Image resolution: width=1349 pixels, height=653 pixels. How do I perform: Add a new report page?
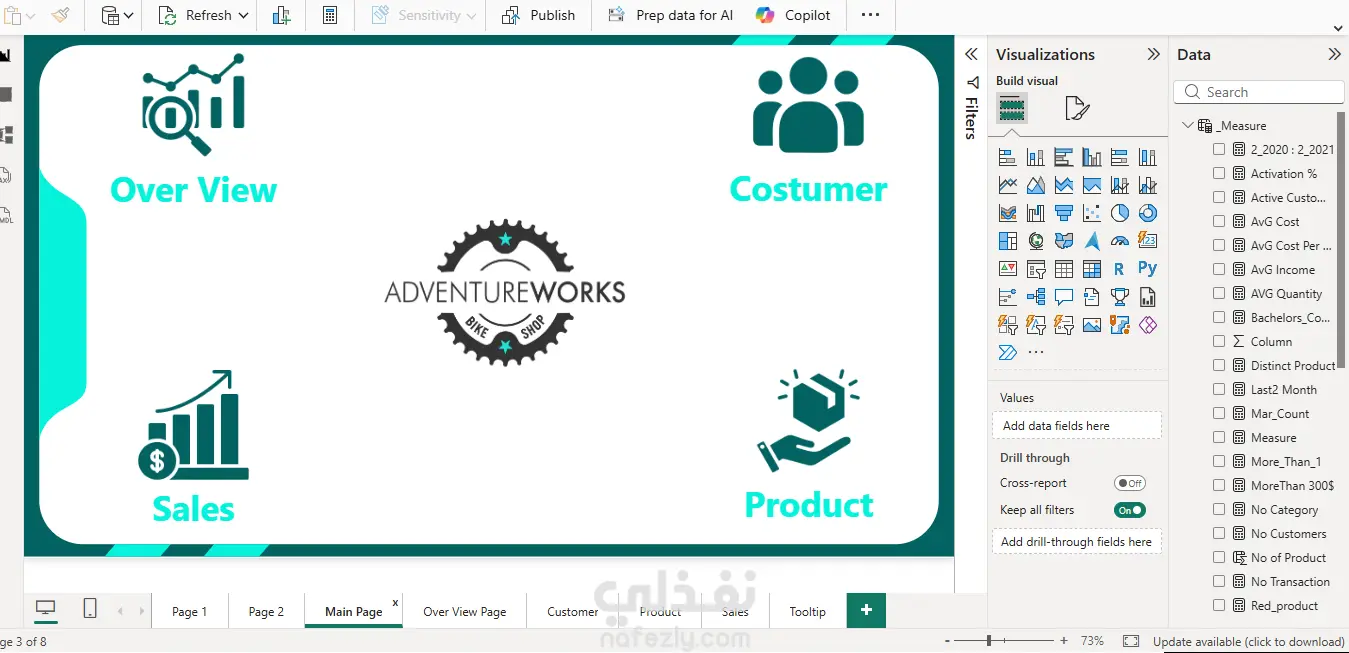(x=866, y=610)
